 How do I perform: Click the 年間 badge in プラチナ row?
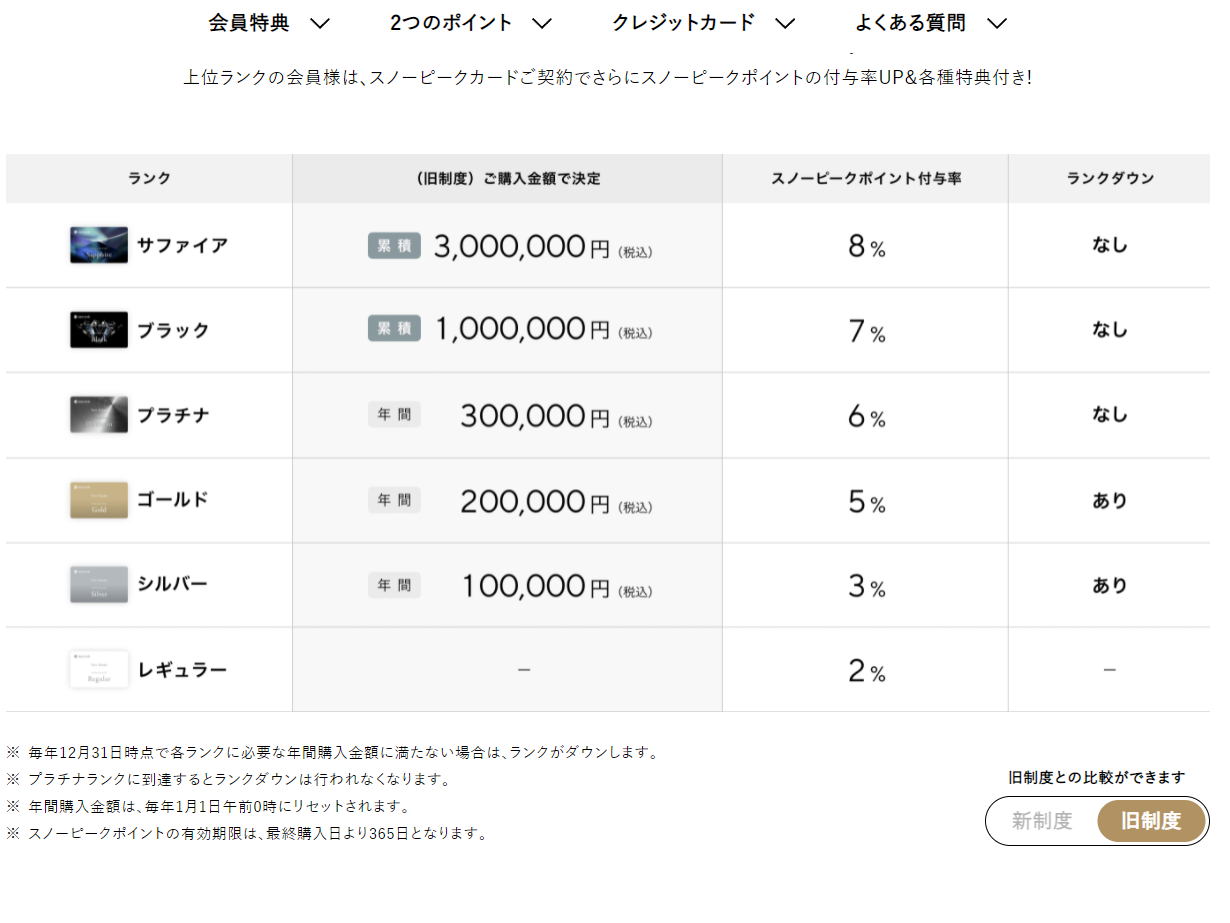pos(395,414)
